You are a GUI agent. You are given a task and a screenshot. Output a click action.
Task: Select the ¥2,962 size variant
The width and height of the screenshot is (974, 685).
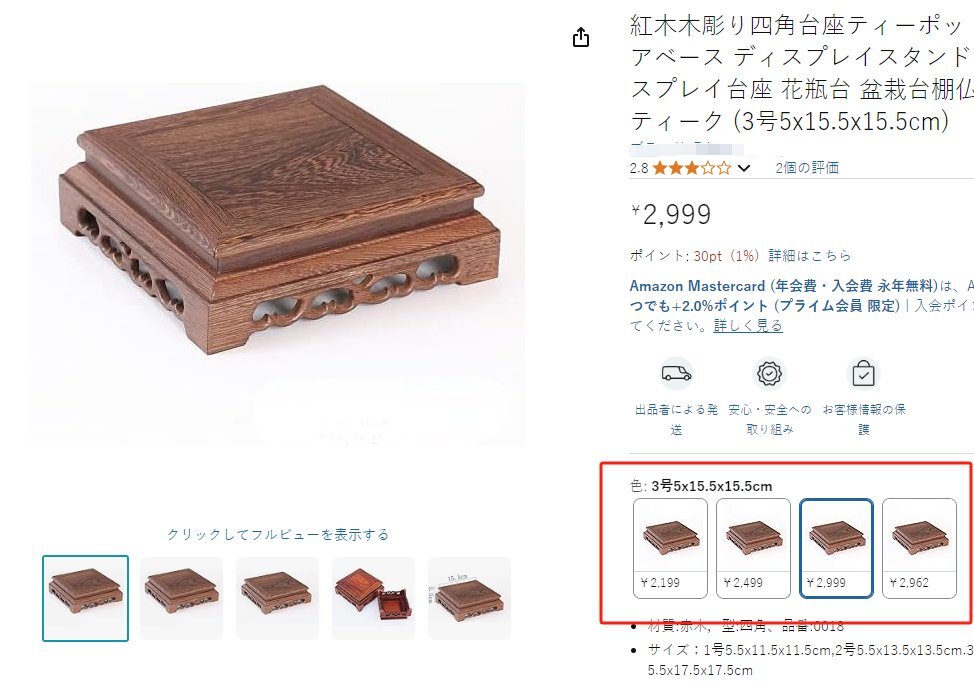tap(919, 548)
